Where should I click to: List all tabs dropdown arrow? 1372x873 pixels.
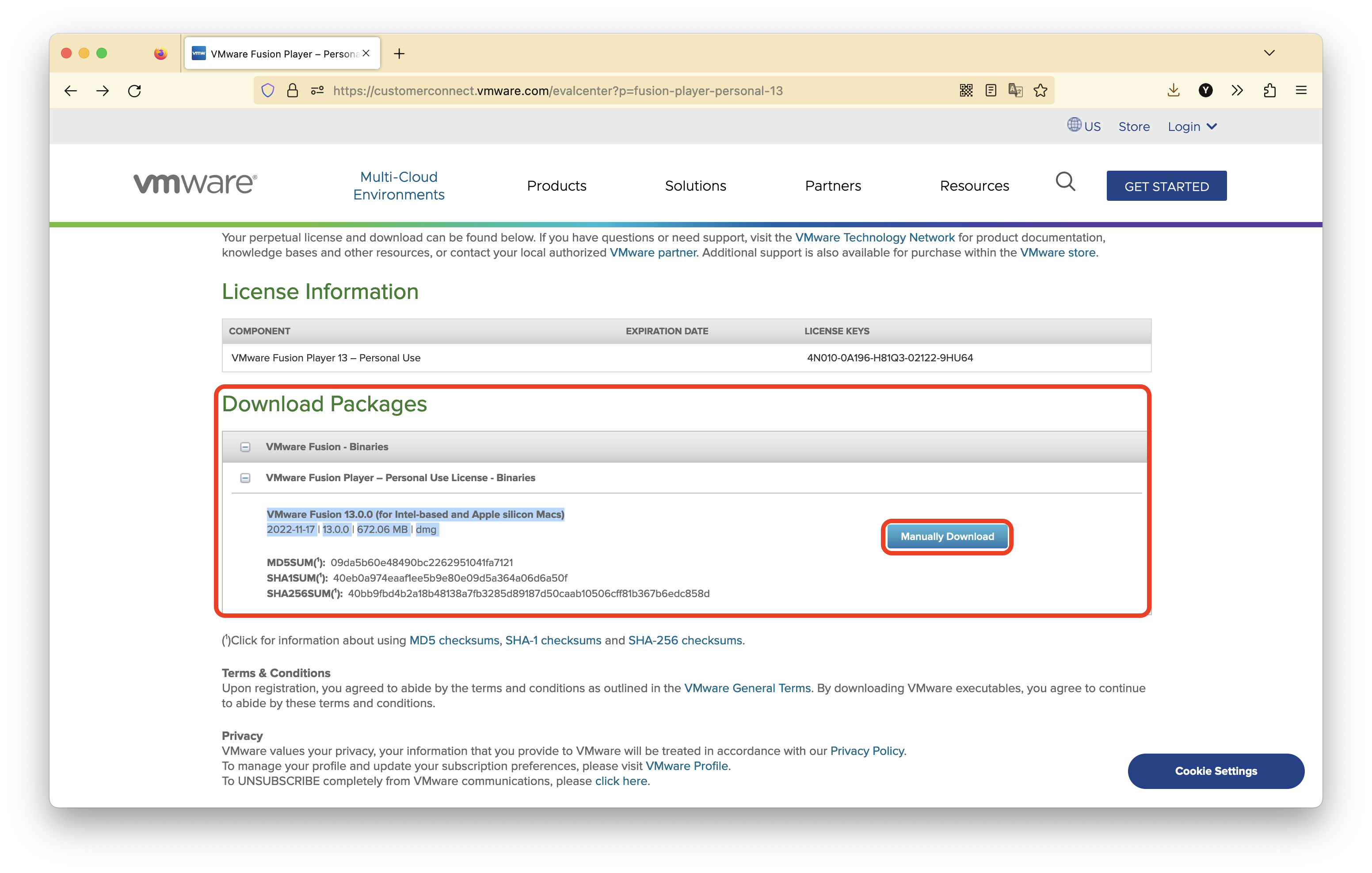tap(1269, 53)
